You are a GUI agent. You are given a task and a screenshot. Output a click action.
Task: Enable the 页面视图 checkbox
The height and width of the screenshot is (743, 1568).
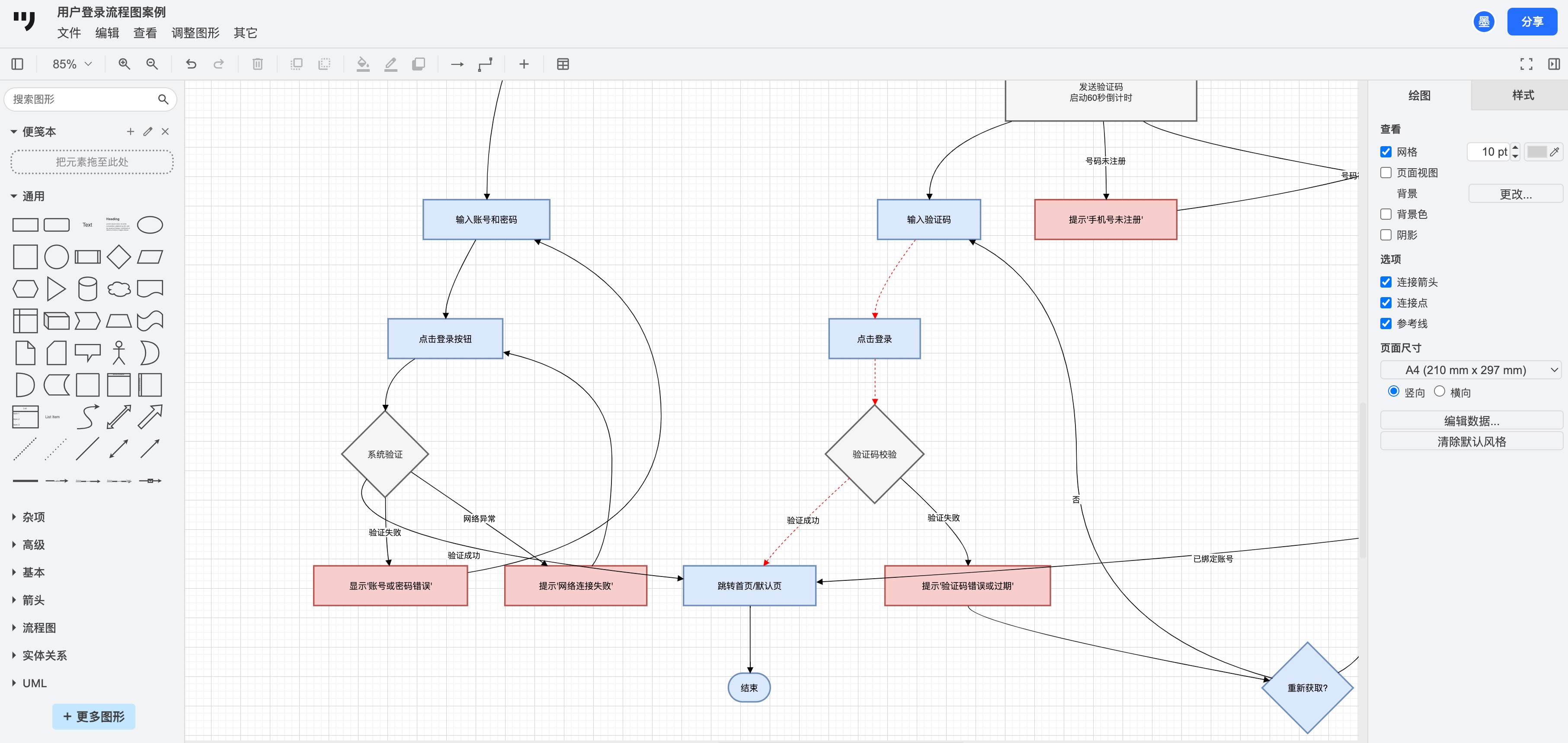(x=1386, y=173)
